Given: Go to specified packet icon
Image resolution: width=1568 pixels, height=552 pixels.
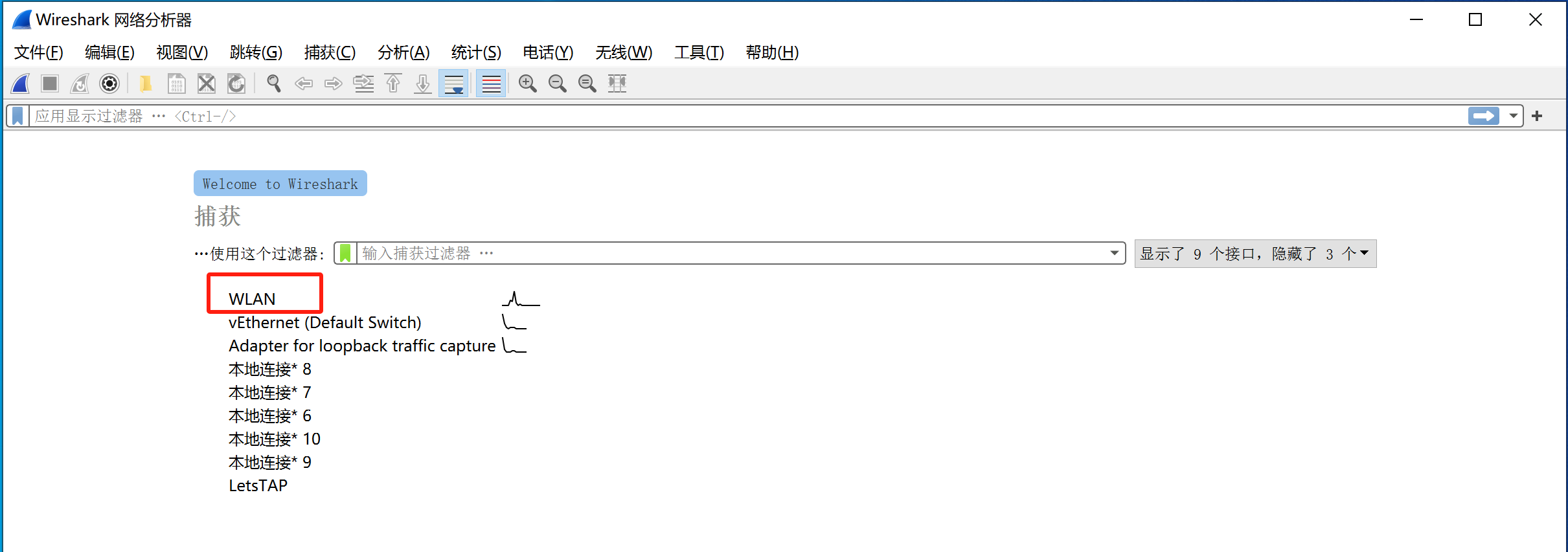Looking at the screenshot, I should 363,83.
